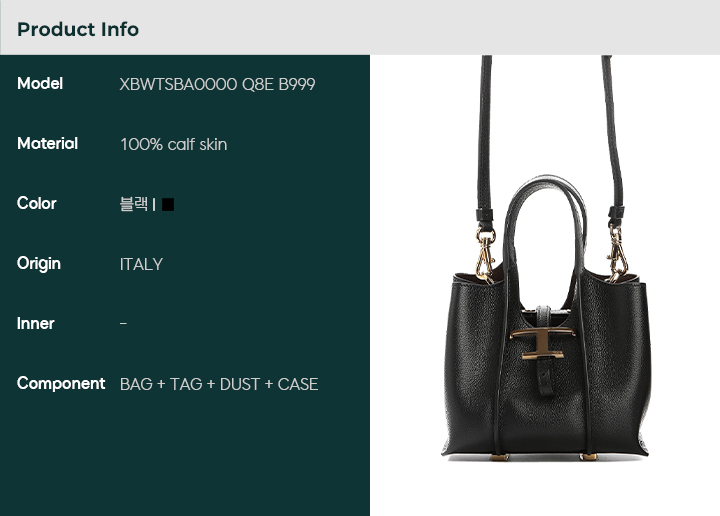The image size is (720, 516).
Task: Click the black handbag product image
Action: (x=545, y=258)
